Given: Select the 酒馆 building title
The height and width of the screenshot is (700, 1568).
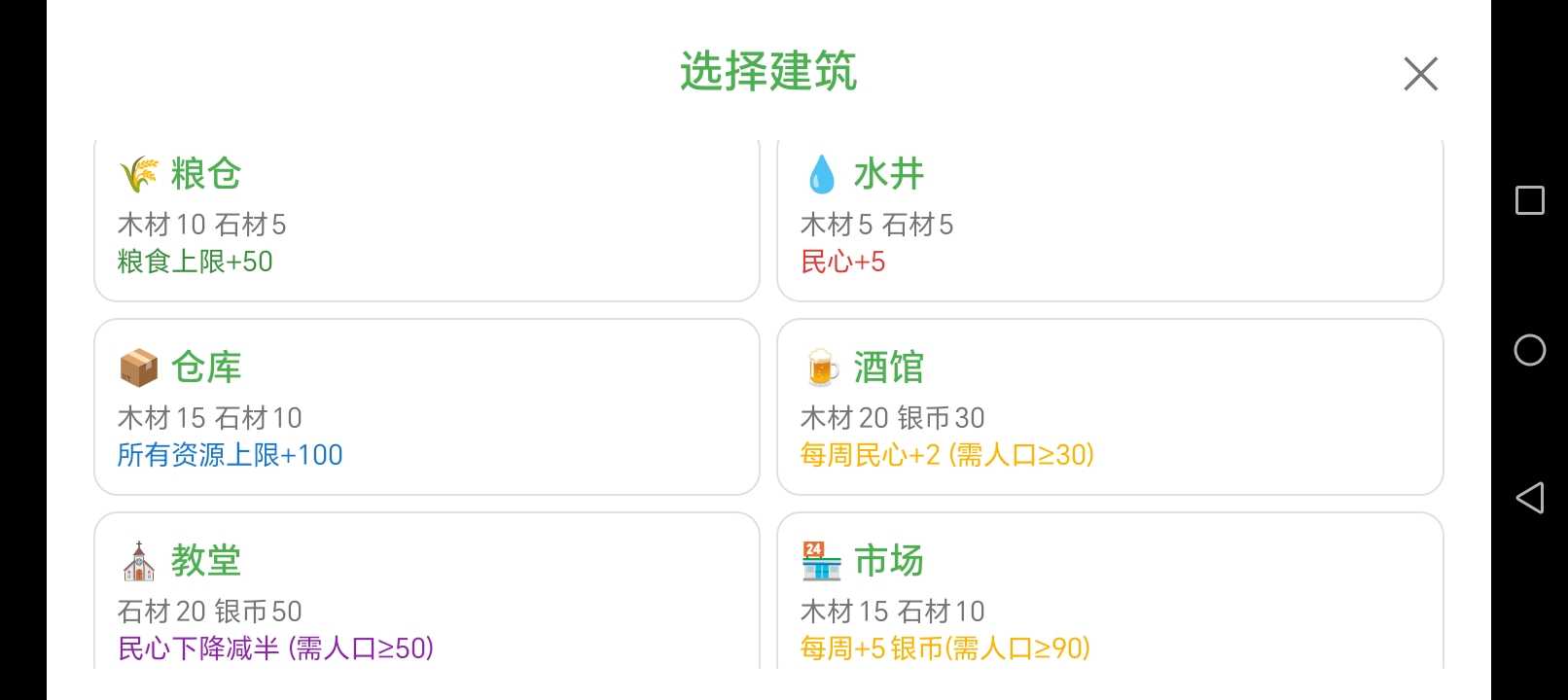Looking at the screenshot, I should 888,367.
